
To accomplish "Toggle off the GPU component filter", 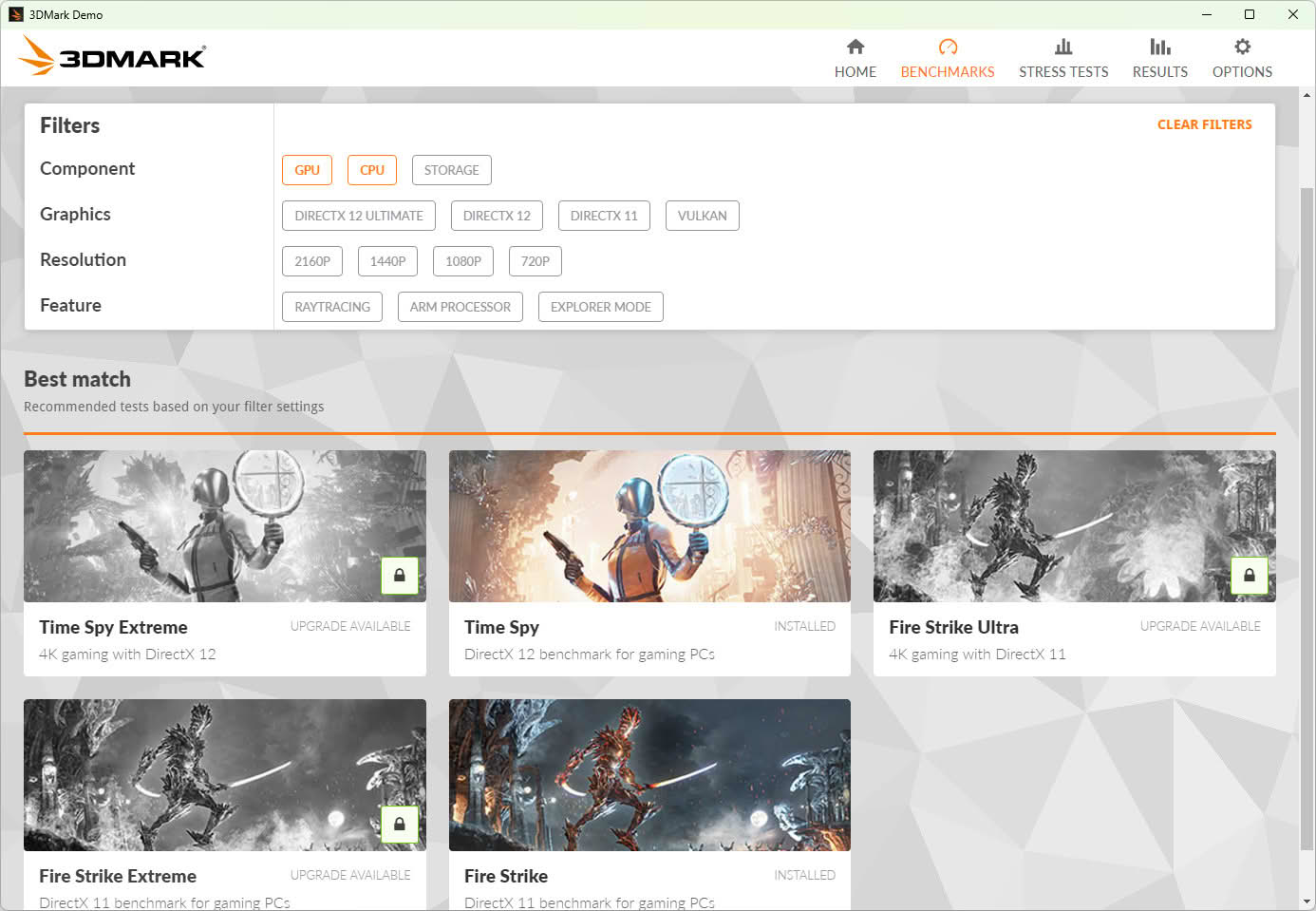I will (x=307, y=170).
